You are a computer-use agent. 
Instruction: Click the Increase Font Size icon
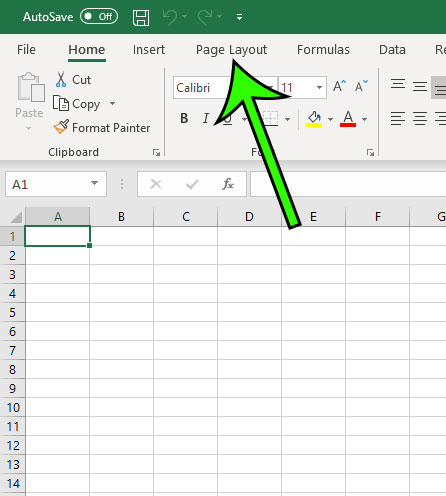tap(339, 86)
